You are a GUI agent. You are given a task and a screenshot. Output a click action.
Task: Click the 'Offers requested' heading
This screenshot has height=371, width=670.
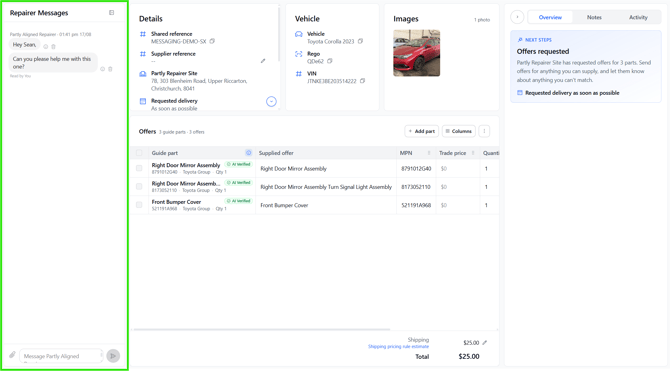[x=543, y=51]
